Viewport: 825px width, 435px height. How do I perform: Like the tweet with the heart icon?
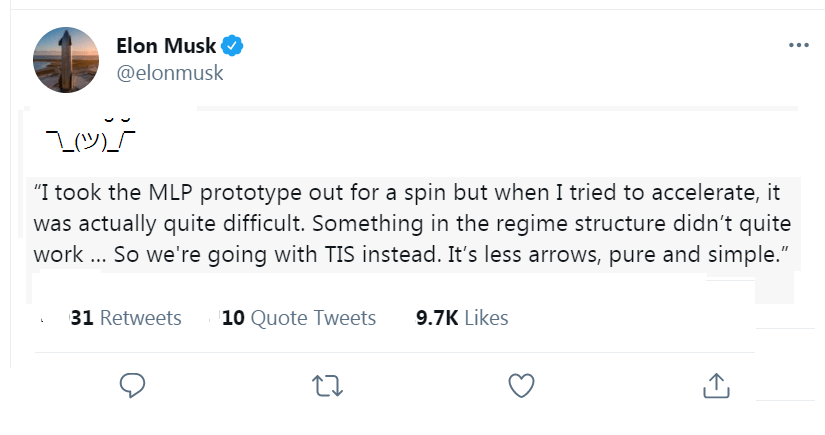[x=520, y=385]
